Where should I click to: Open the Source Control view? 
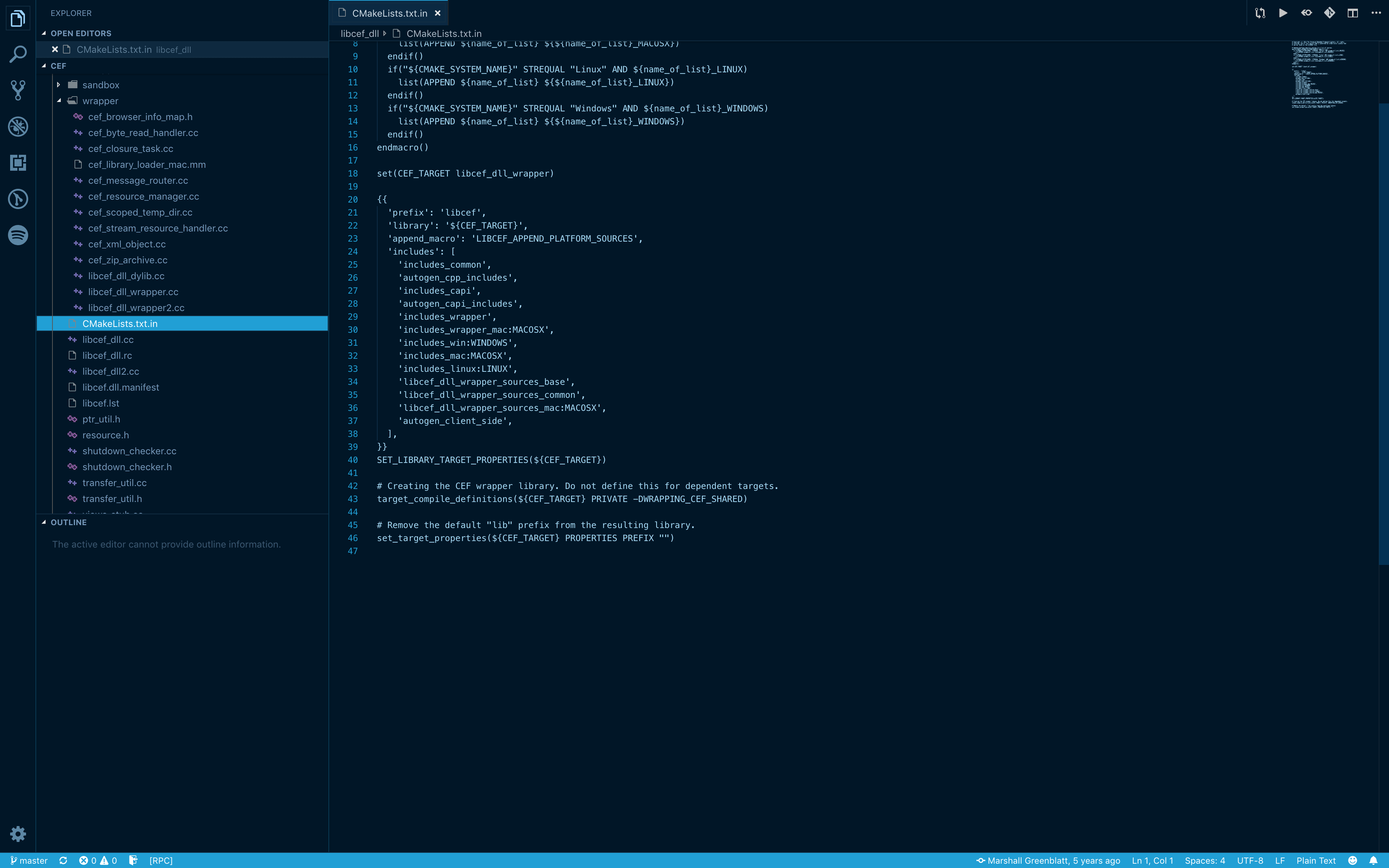18,90
